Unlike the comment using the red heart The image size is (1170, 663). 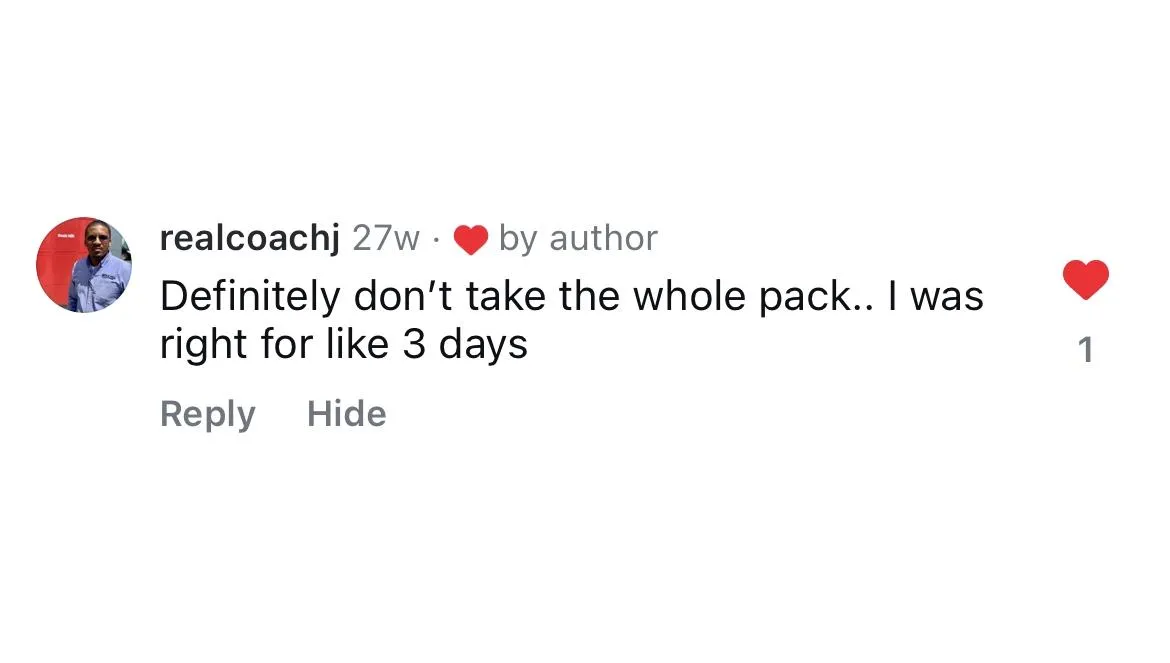pyautogui.click(x=1086, y=280)
